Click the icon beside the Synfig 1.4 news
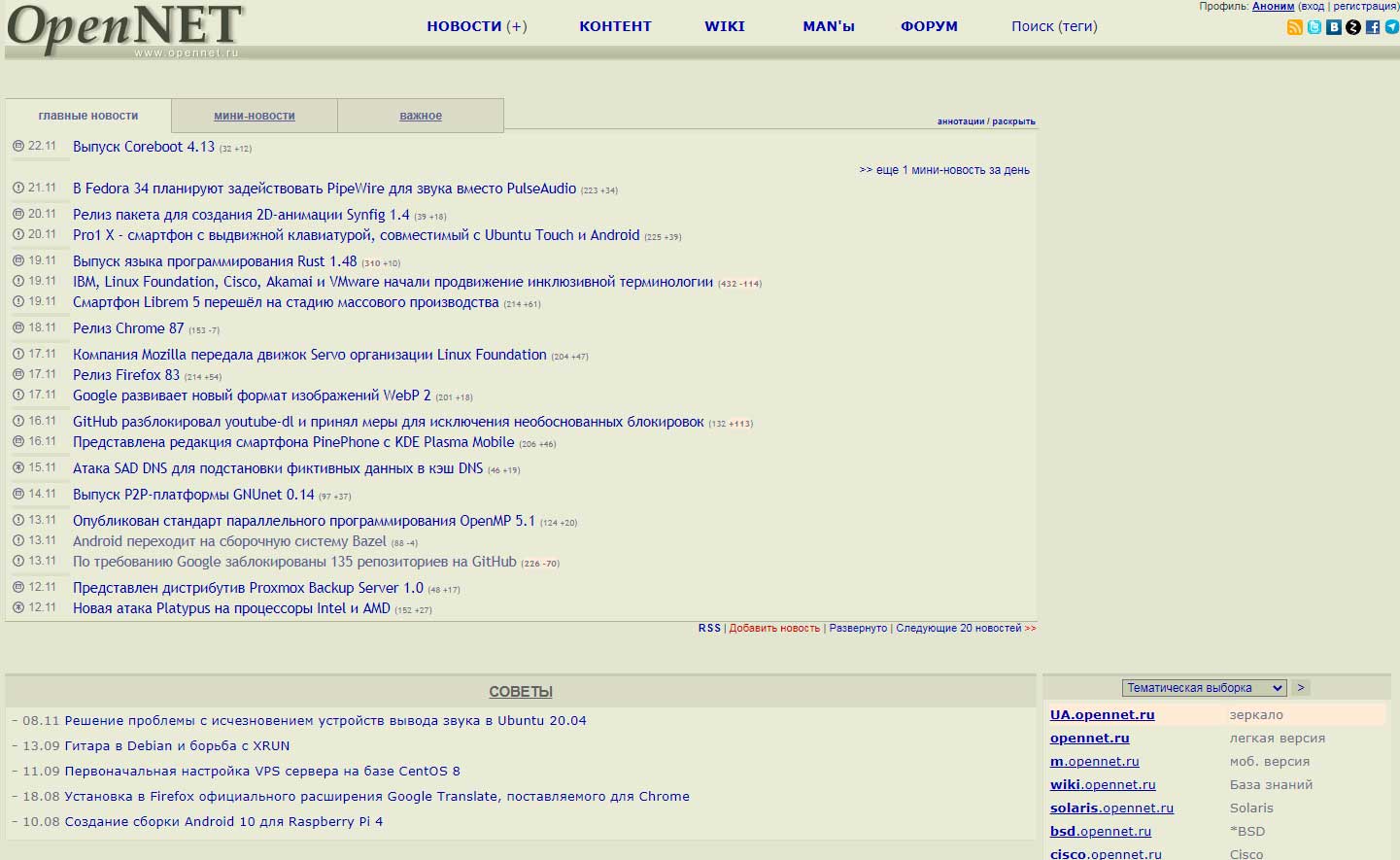Image resolution: width=1400 pixels, height=860 pixels. click(18, 214)
